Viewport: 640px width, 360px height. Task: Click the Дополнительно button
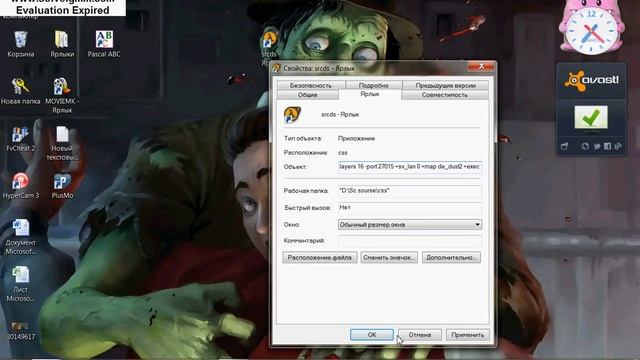tap(451, 258)
